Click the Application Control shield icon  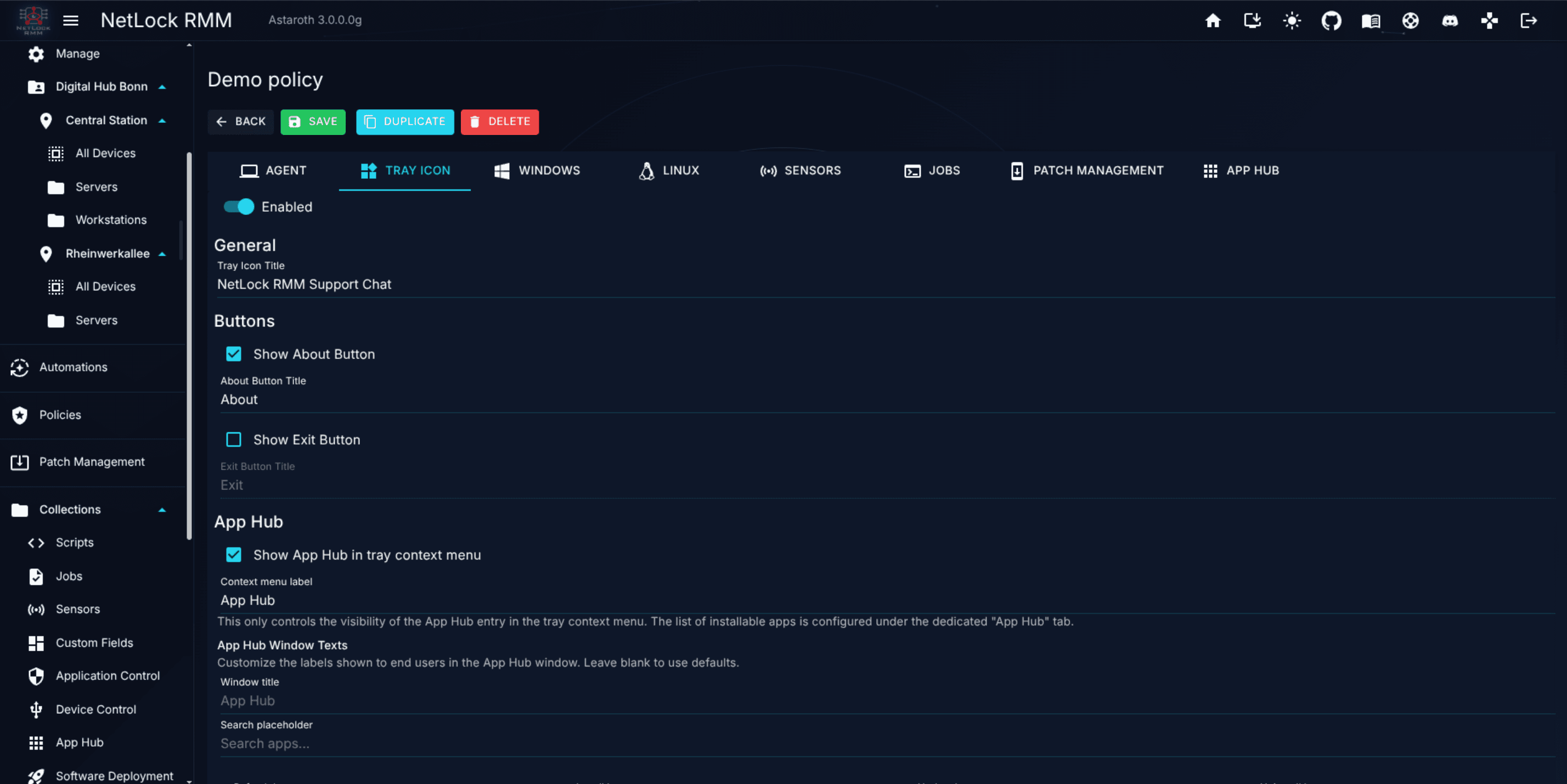36,676
